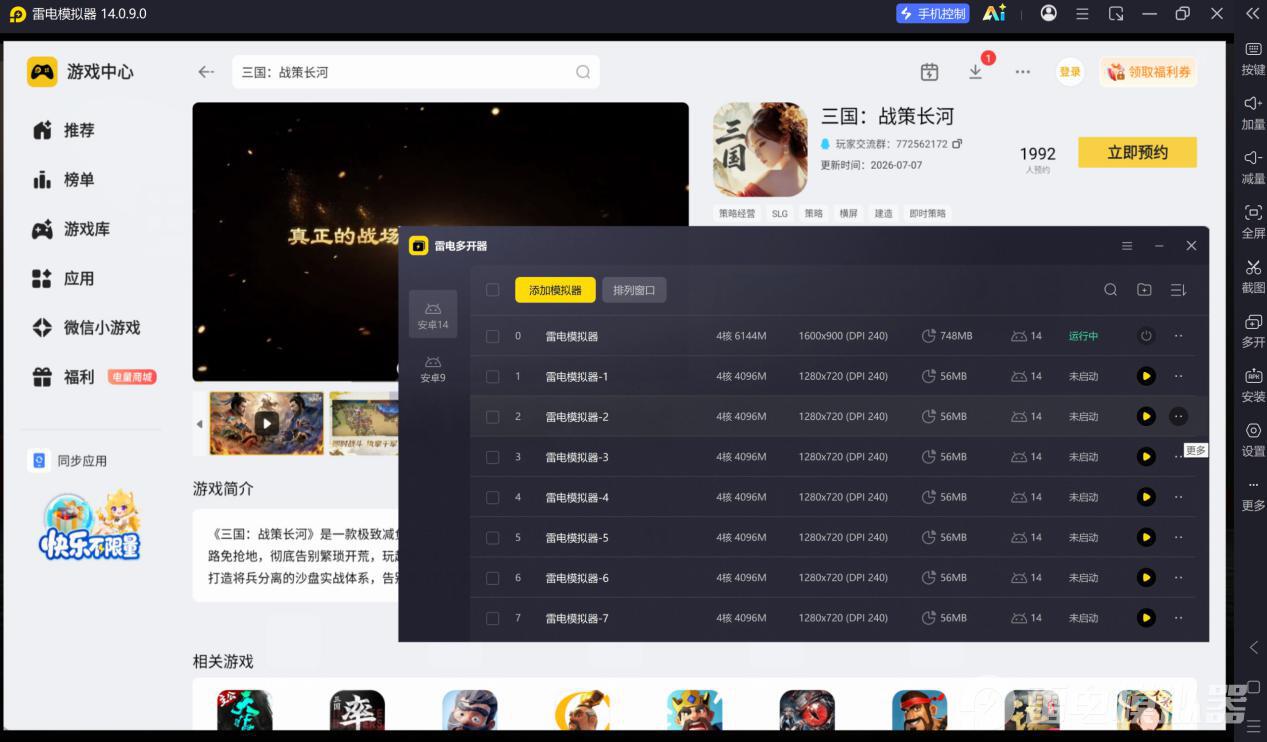
Task: Click the 策略经营 tag
Action: (x=737, y=213)
